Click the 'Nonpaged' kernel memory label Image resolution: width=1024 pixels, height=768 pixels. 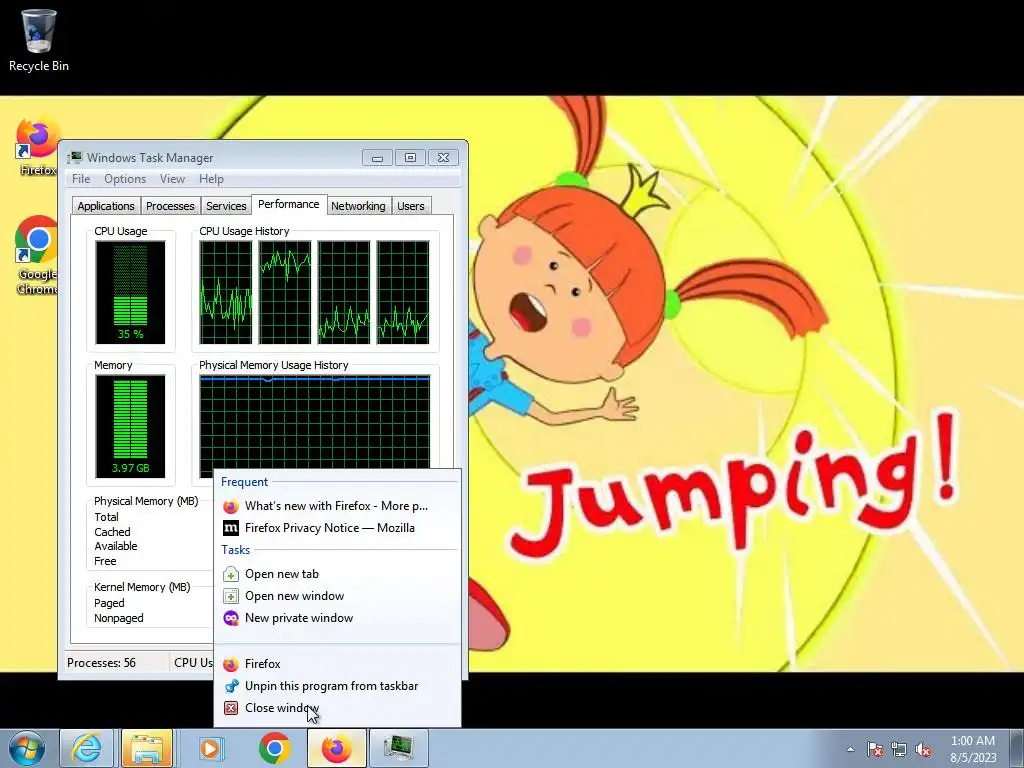pos(119,618)
